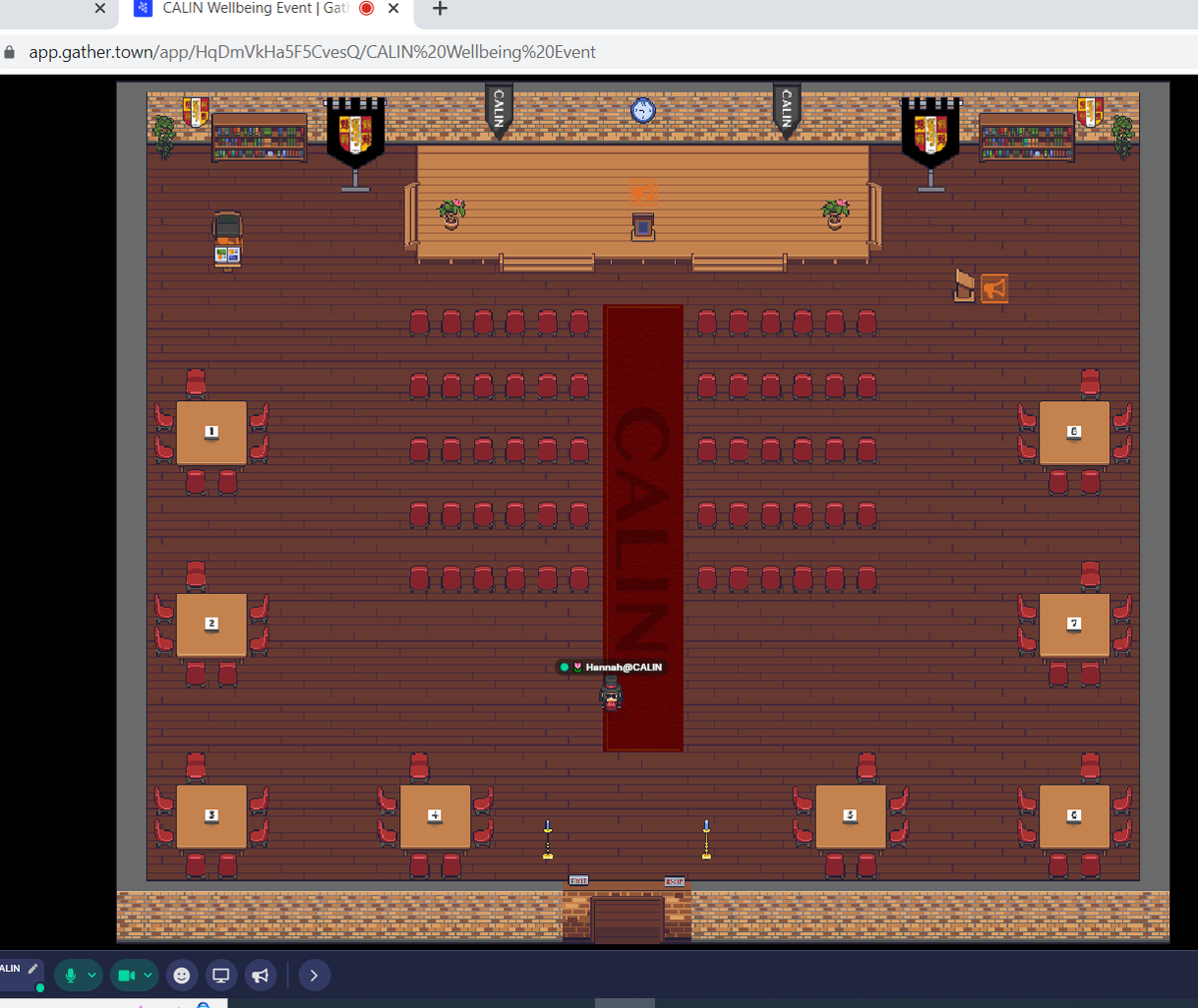Open the microphone options chevron
The width and height of the screenshot is (1198, 1008).
tap(92, 975)
